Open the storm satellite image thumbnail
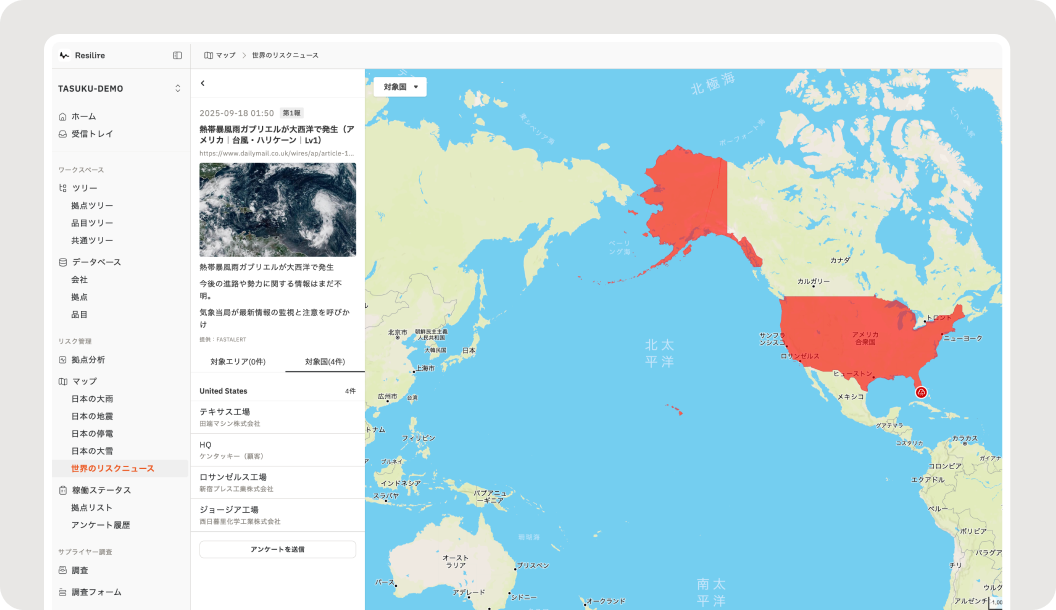This screenshot has height=610, width=1056. click(277, 209)
